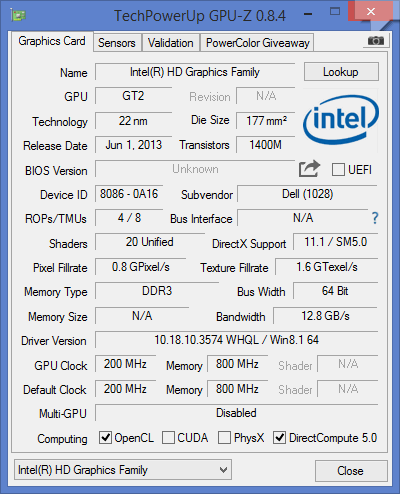Check the PhysX checkbox
The width and height of the screenshot is (400, 494).
coord(224,438)
